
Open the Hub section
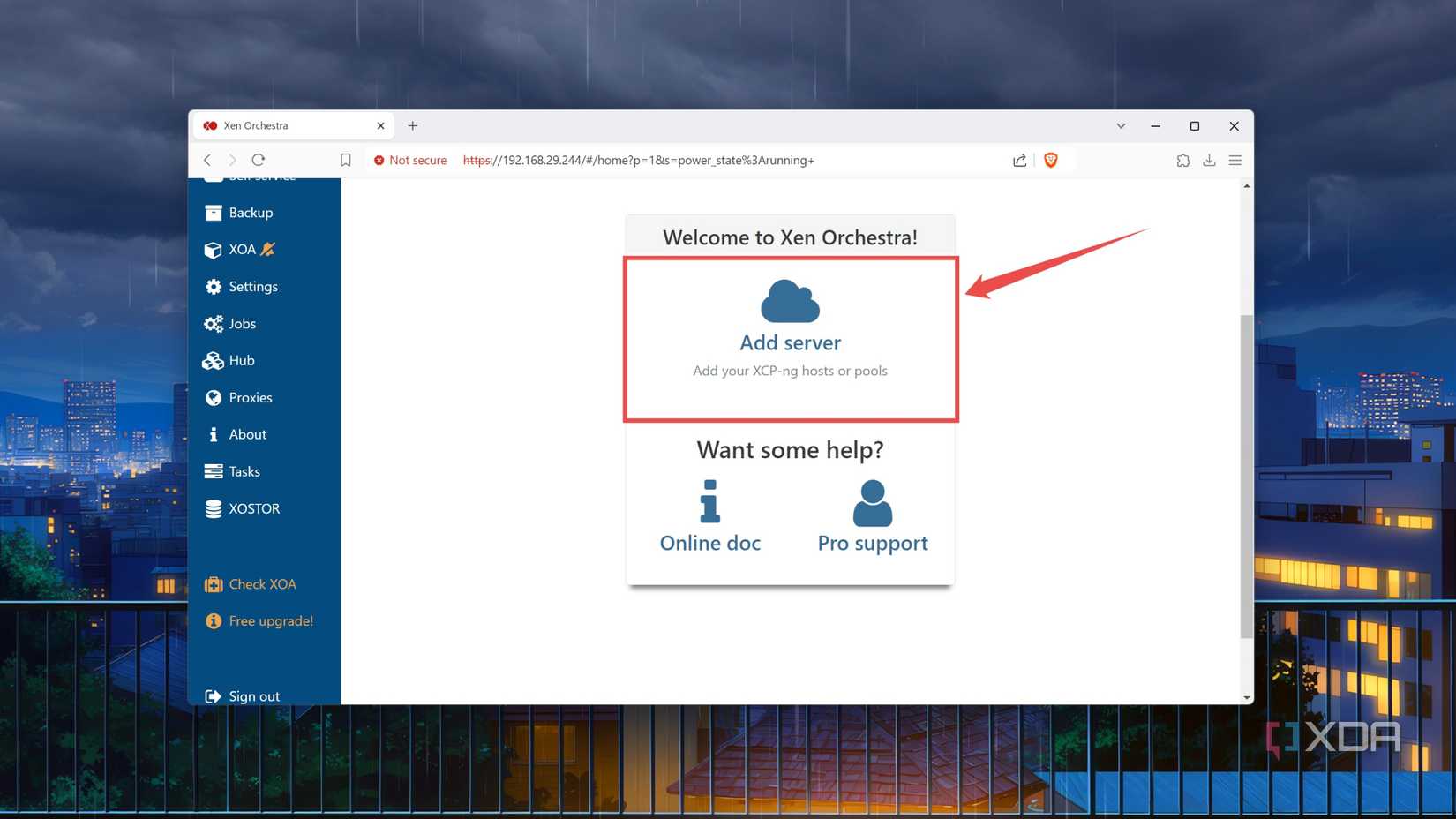pyautogui.click(x=239, y=360)
